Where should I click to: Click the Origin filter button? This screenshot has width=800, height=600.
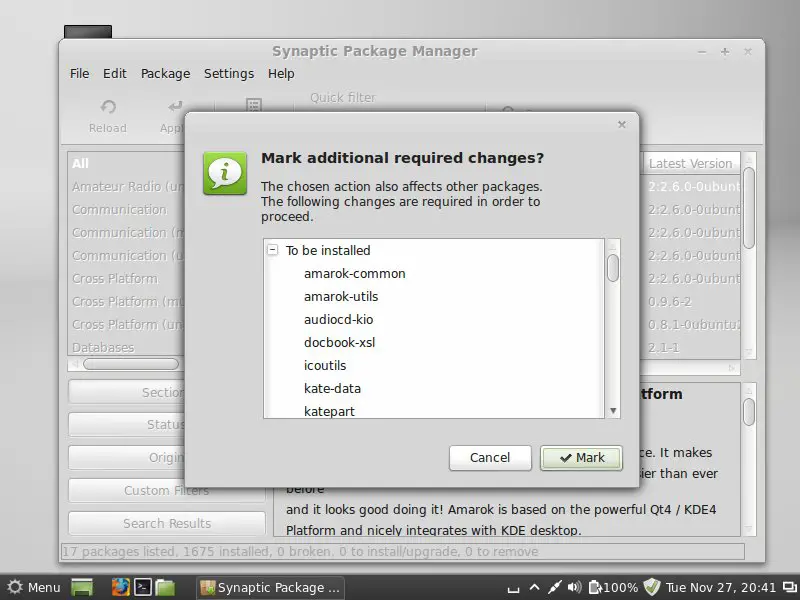tap(127, 457)
